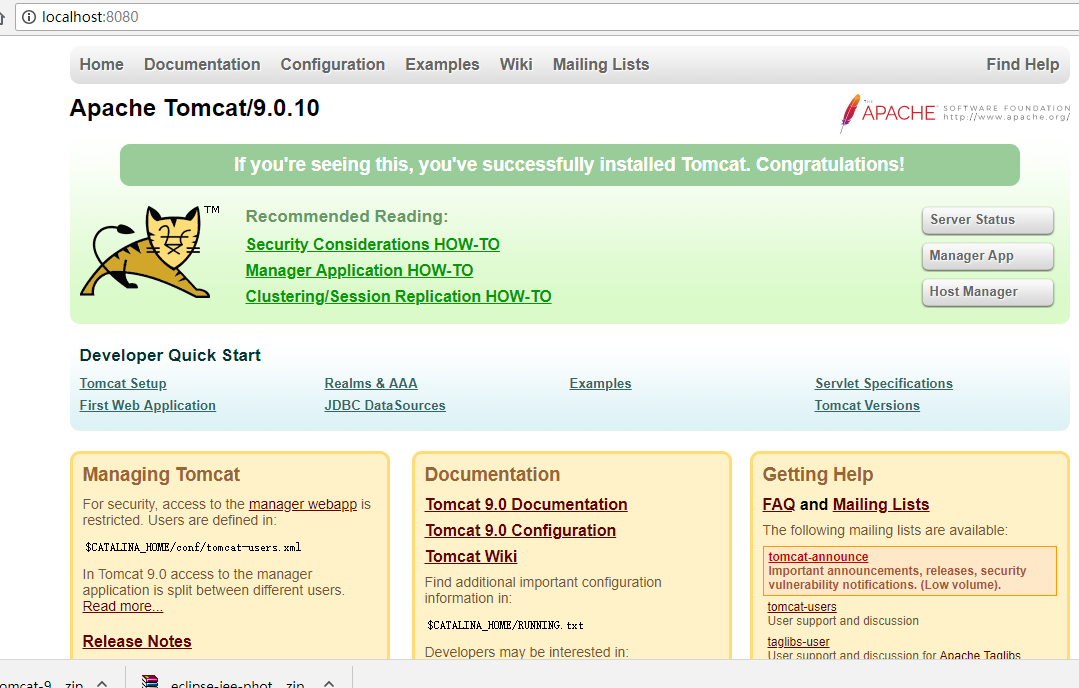Click the Developer Quick Start heading

[170, 355]
